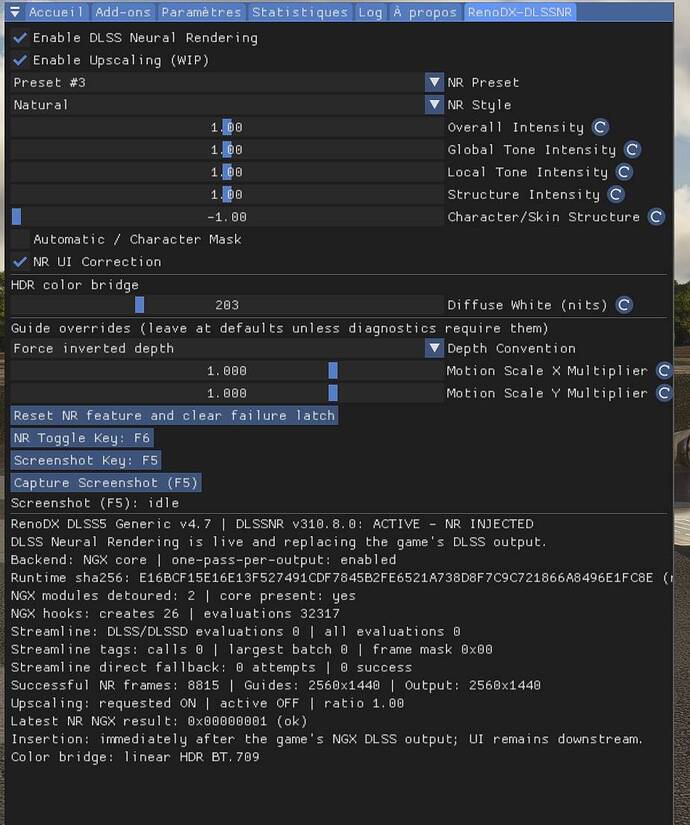The image size is (690, 825).
Task: Open the Add-ons tab
Action: [123, 12]
